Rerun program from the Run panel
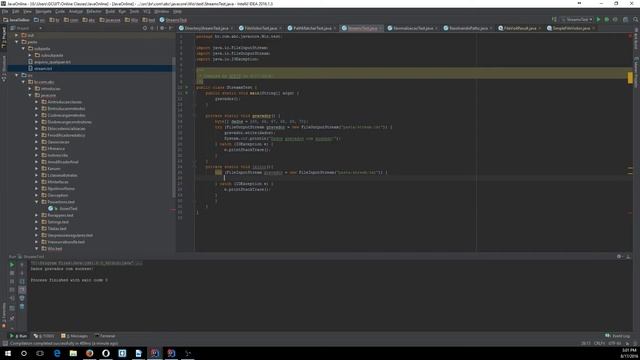Viewport: 640px width, 360px height. (x=12, y=265)
